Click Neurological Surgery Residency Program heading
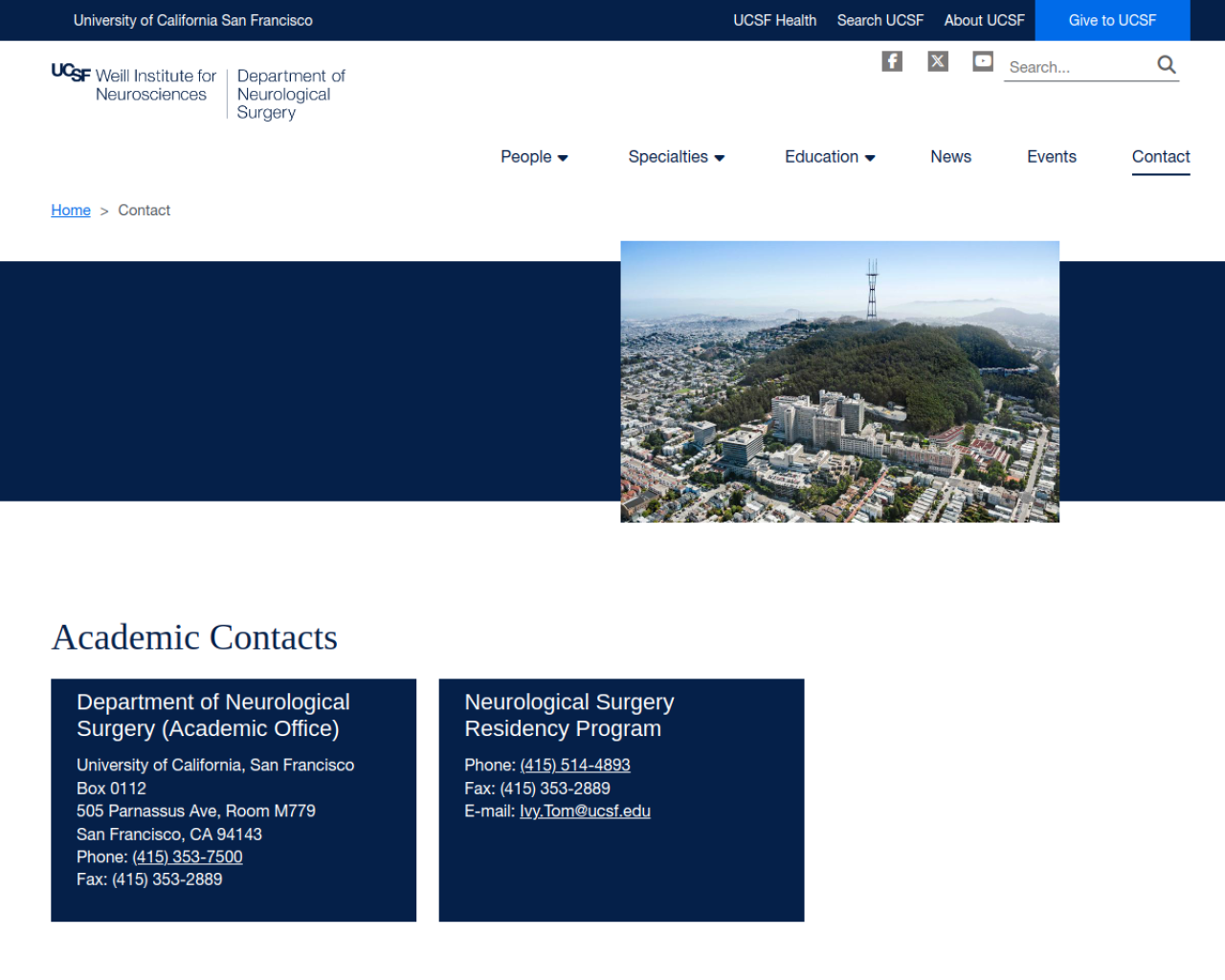Viewport: 1225px width, 980px height. point(569,715)
